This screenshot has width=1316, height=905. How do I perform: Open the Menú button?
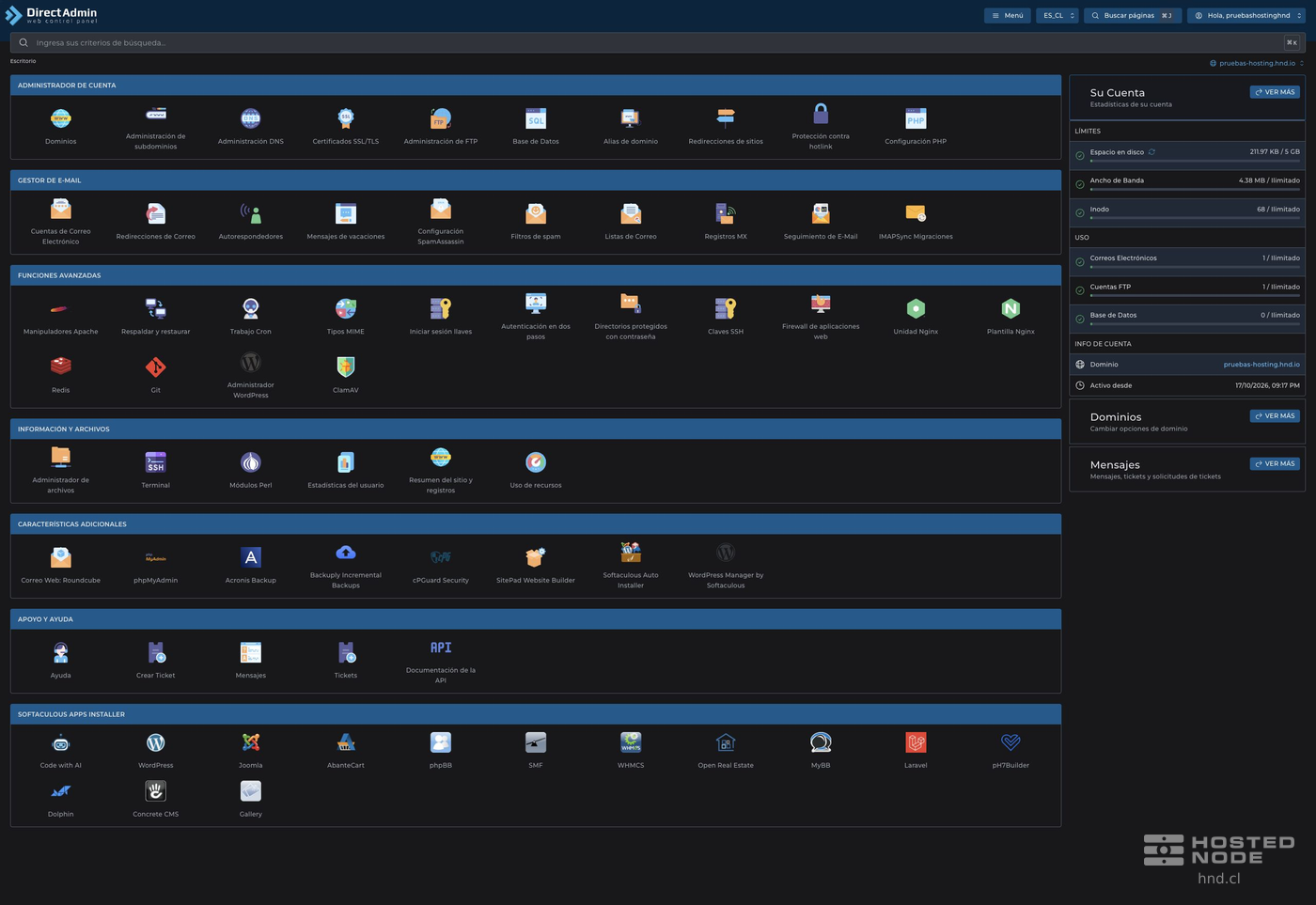(x=1007, y=15)
